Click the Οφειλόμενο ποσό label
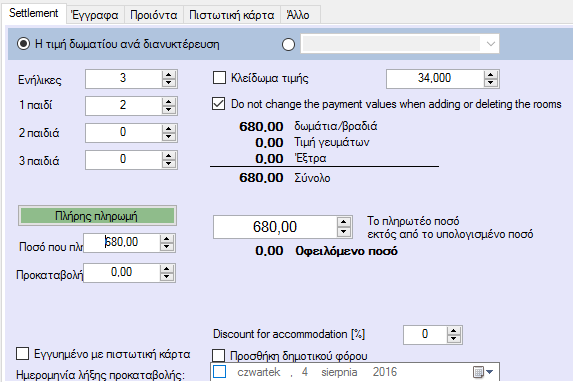Image resolution: width=573 pixels, height=382 pixels. click(x=346, y=251)
